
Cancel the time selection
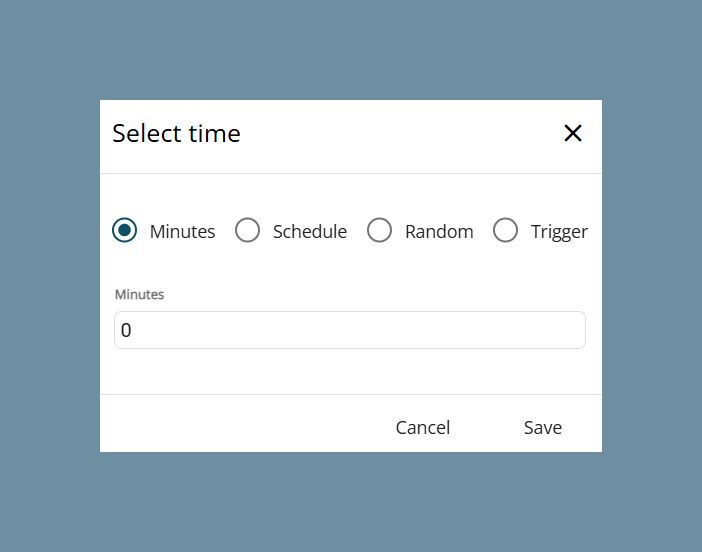(x=423, y=428)
